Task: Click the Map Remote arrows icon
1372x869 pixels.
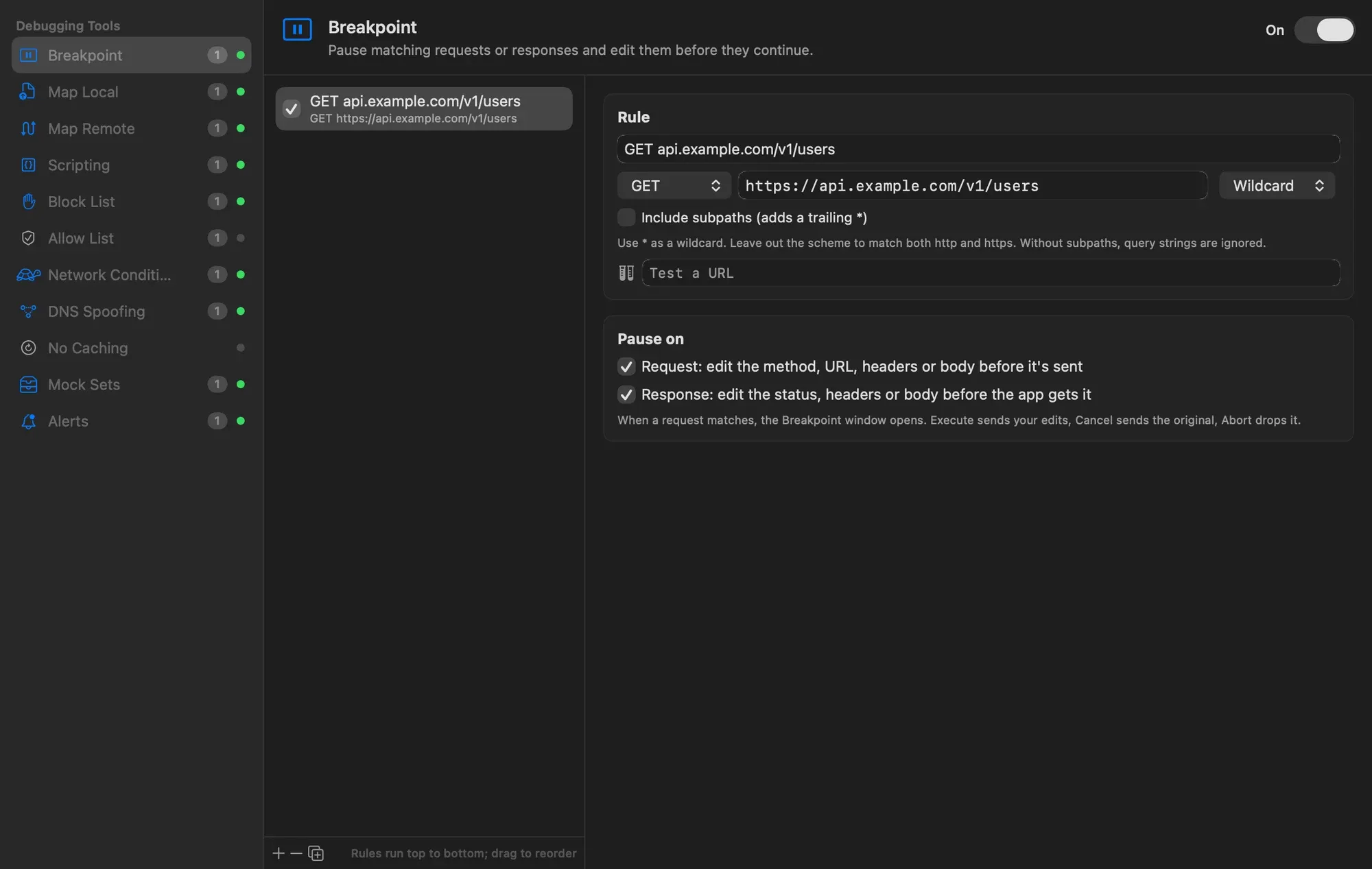Action: click(28, 128)
